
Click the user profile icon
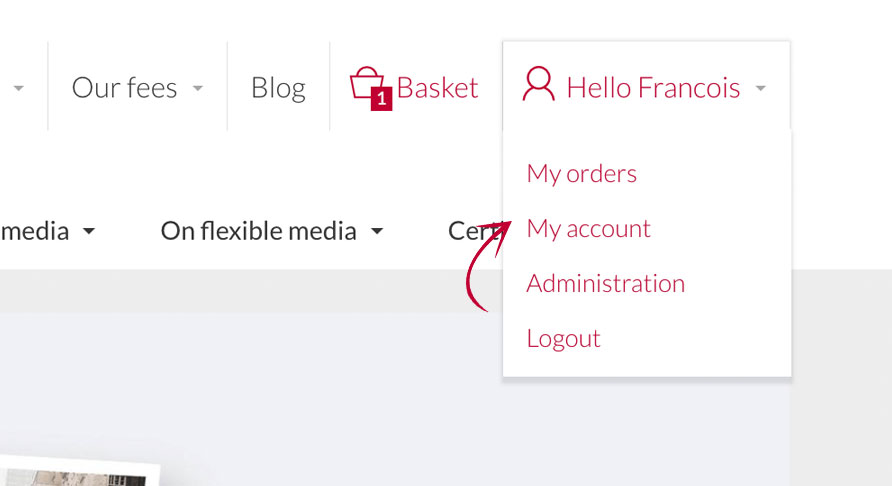(538, 85)
